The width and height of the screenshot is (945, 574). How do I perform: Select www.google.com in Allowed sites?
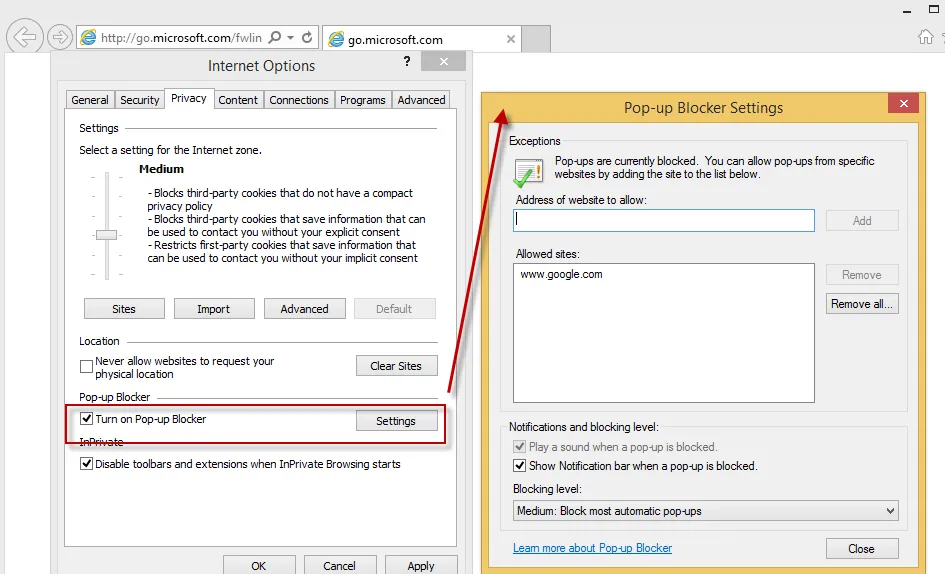561,274
